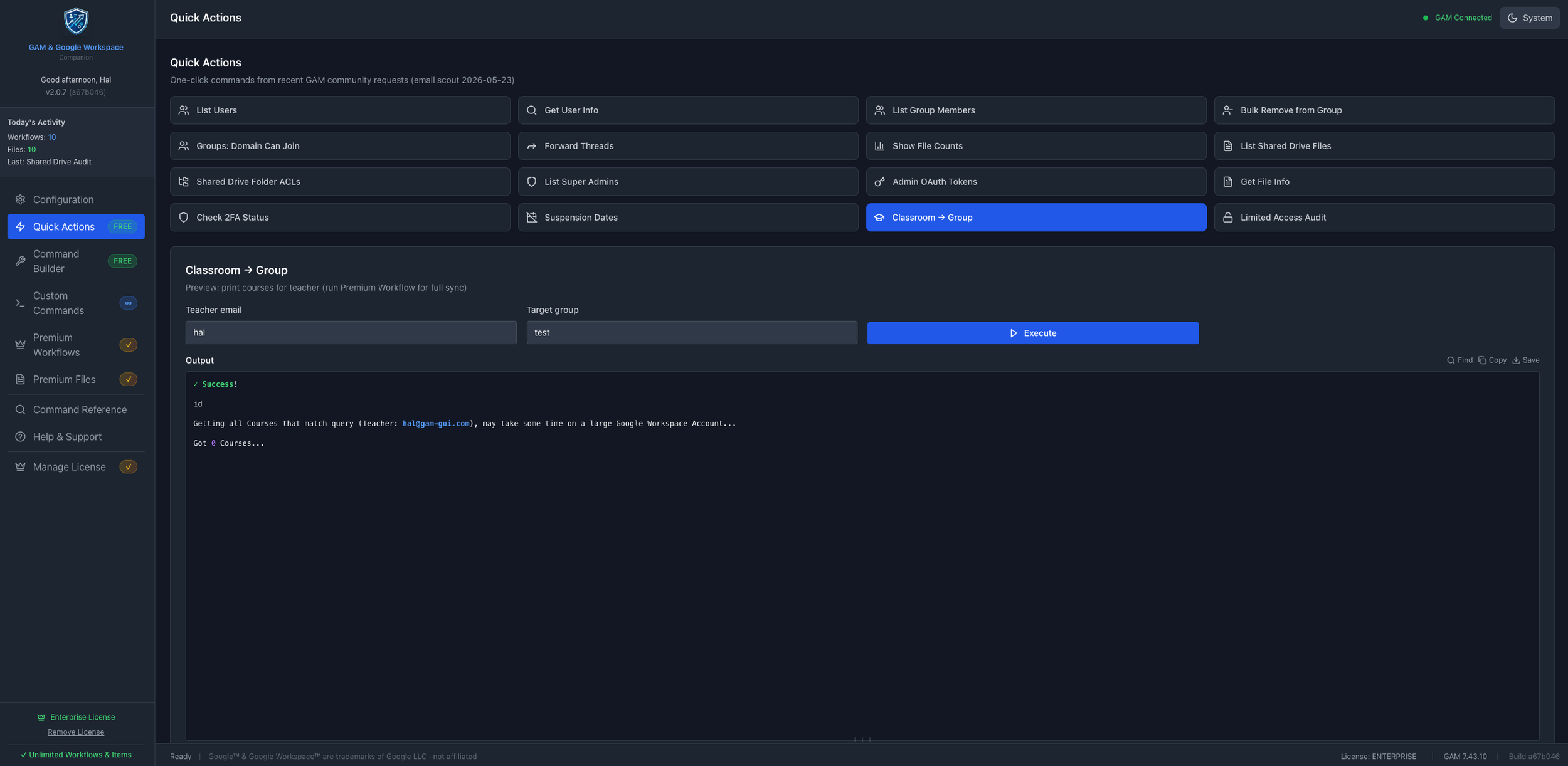
Task: Click the Get User Info magnifier icon
Action: point(532,110)
